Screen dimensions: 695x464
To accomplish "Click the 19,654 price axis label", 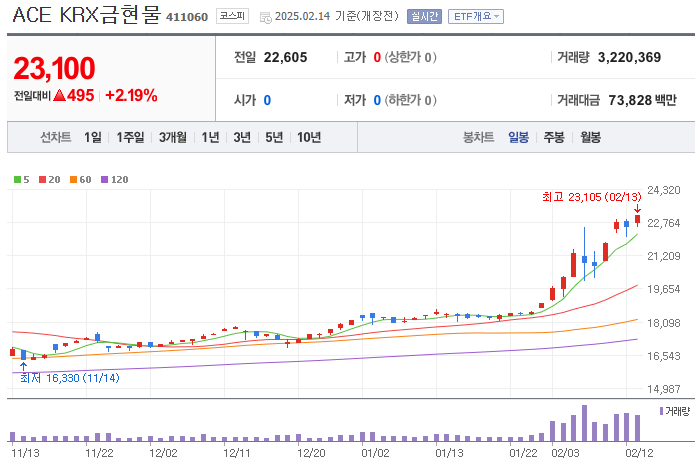I will (664, 289).
